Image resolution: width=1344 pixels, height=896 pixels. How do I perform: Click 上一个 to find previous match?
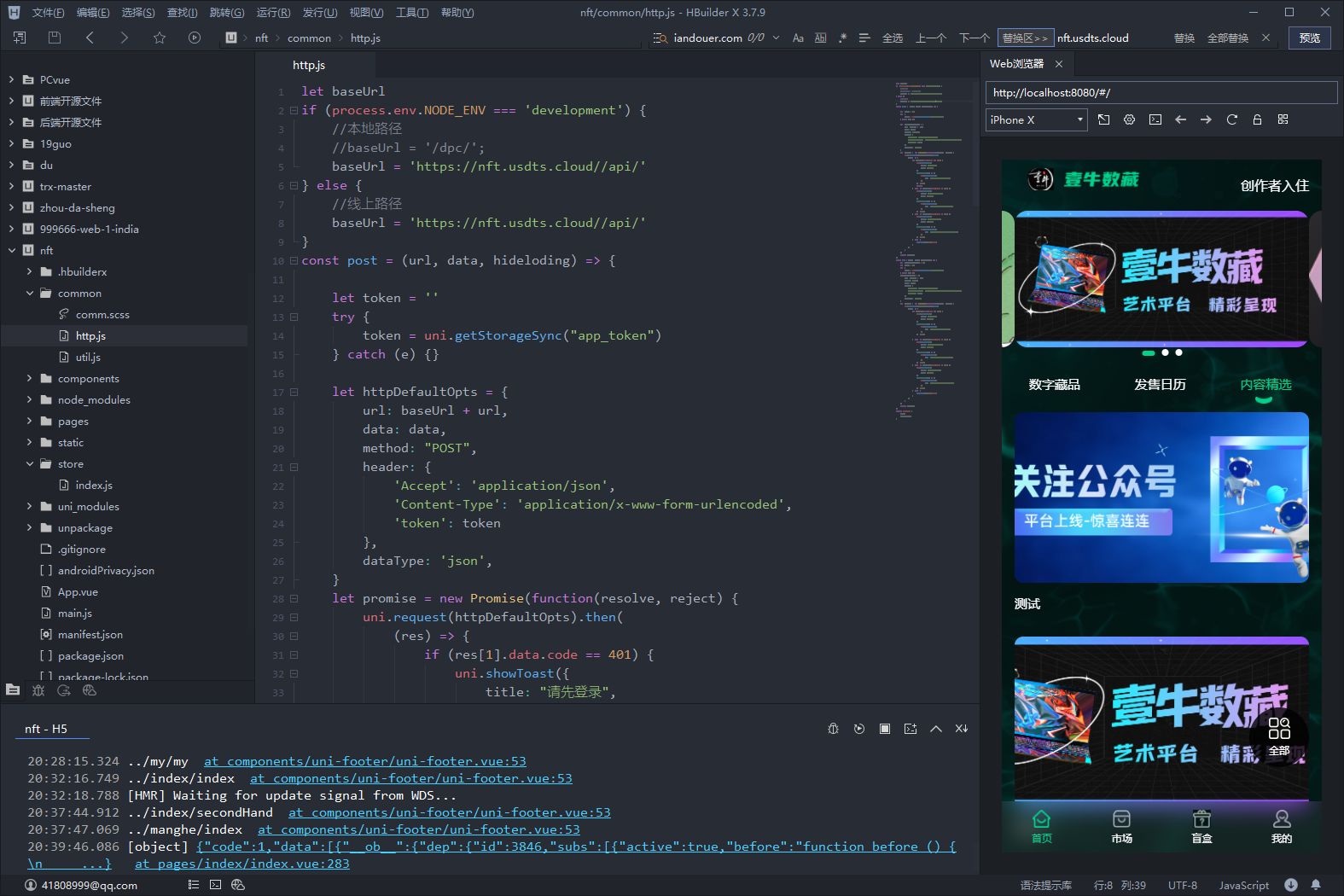(x=931, y=38)
